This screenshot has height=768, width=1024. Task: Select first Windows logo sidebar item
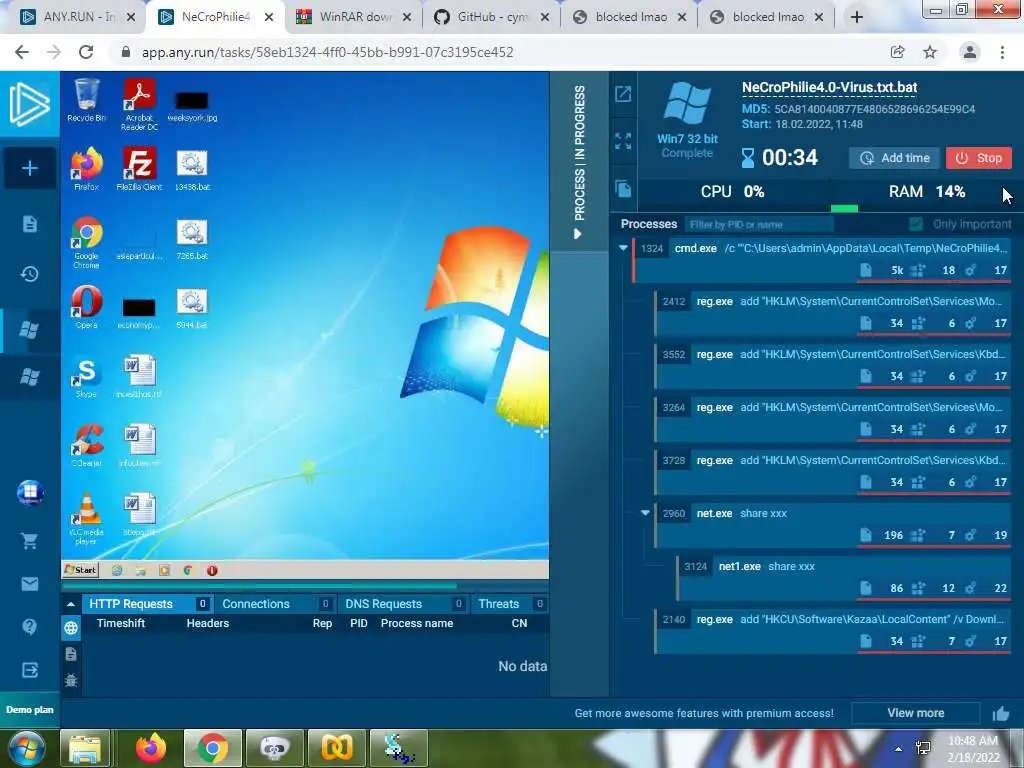click(x=29, y=329)
